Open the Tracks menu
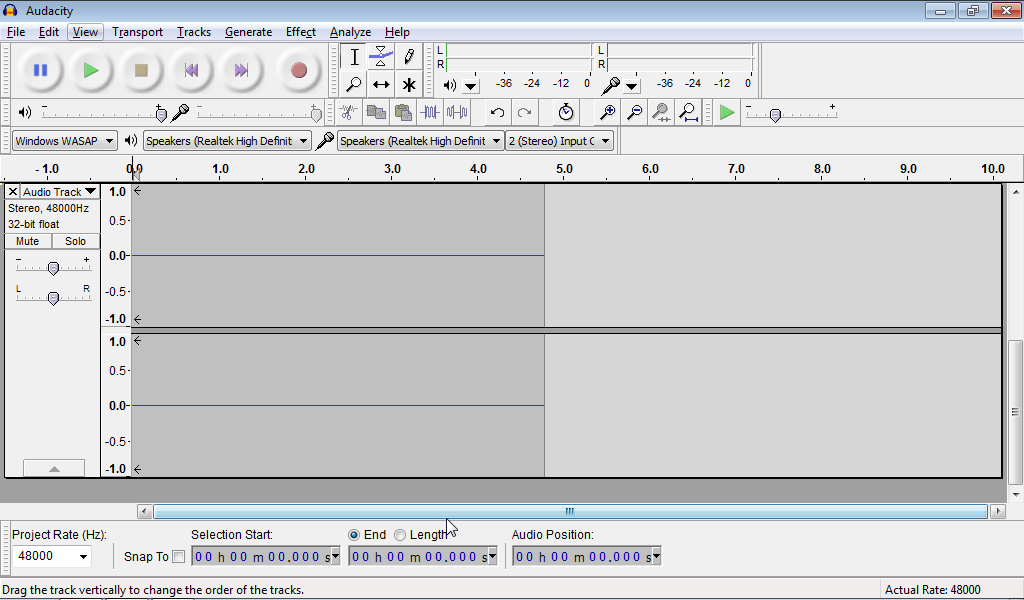The width and height of the screenshot is (1024, 600). (x=194, y=32)
